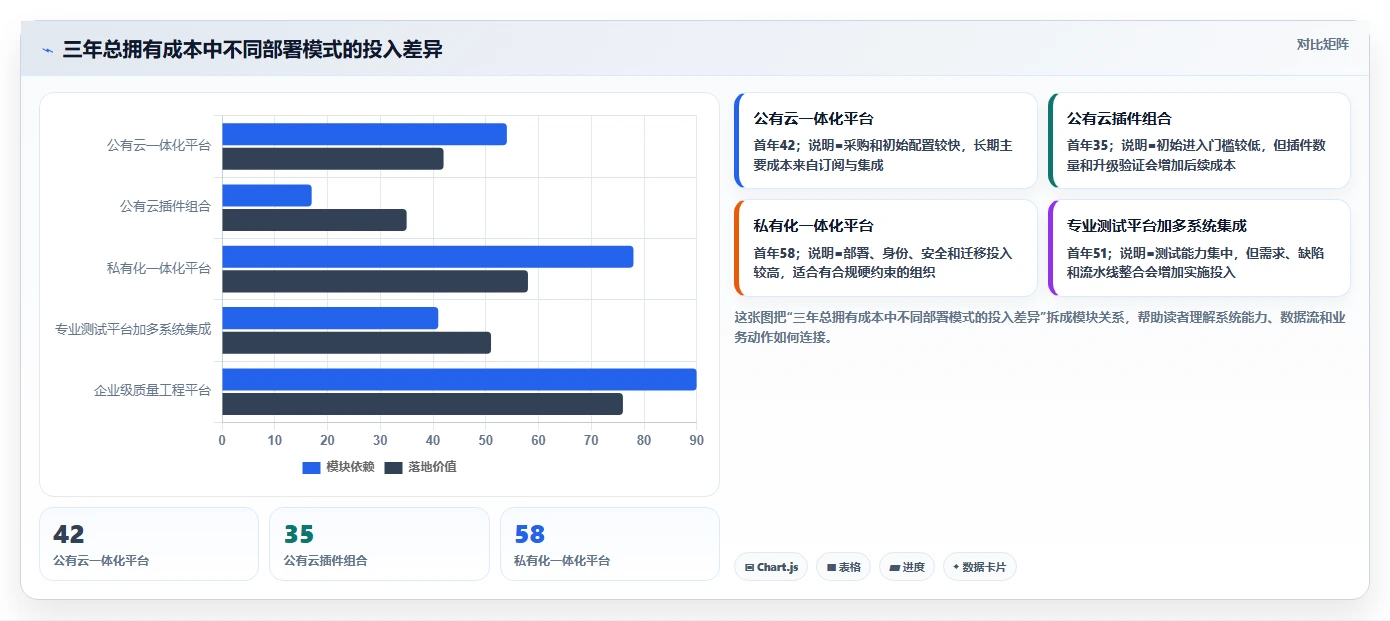Click the icon in 表格 tag

tap(831, 567)
